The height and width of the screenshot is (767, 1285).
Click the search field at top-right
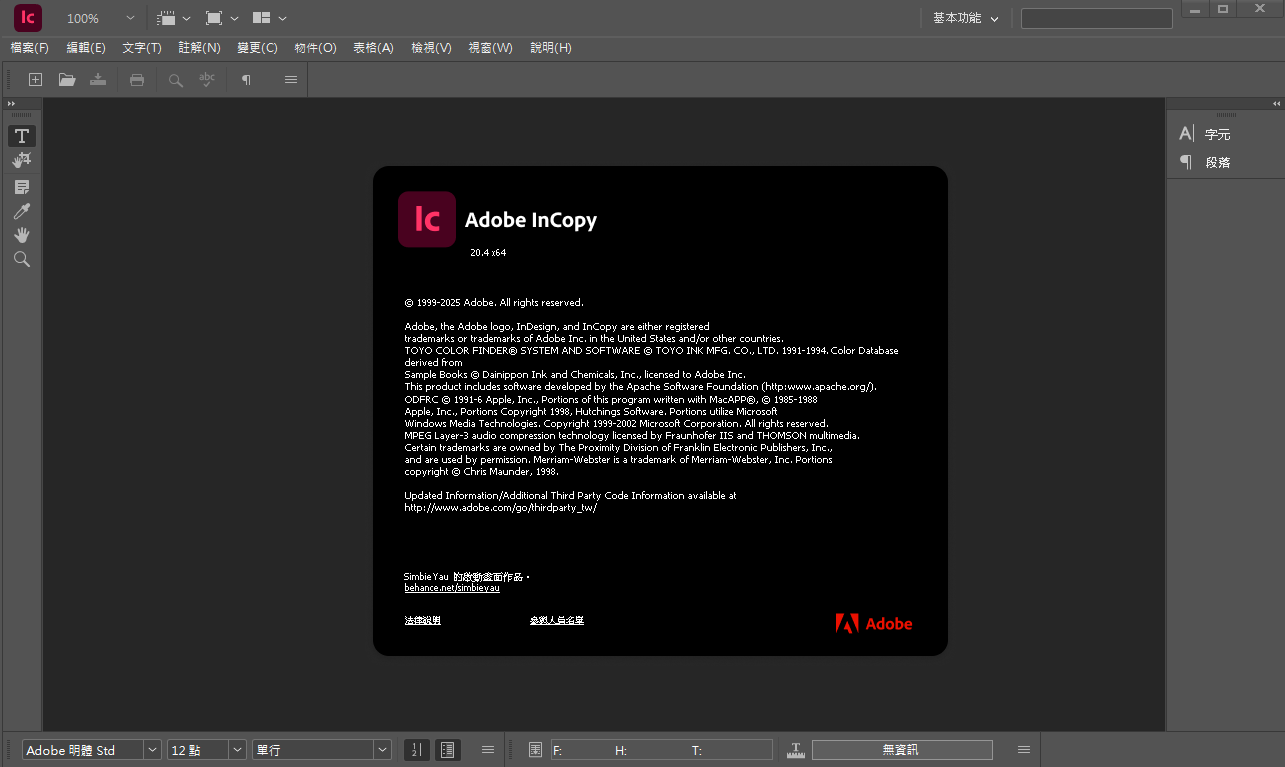pos(1097,18)
